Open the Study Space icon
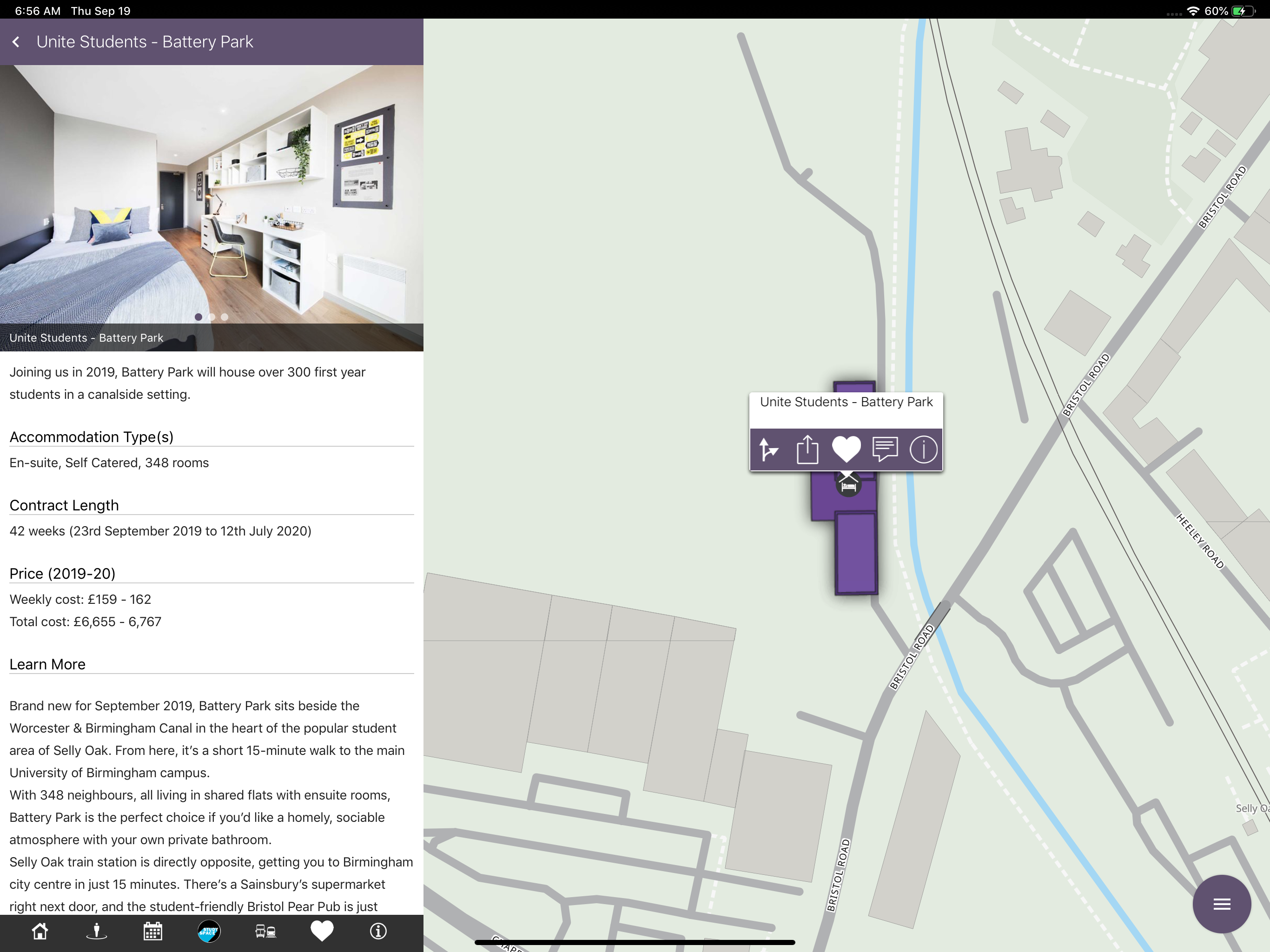The image size is (1270, 952). point(209,931)
